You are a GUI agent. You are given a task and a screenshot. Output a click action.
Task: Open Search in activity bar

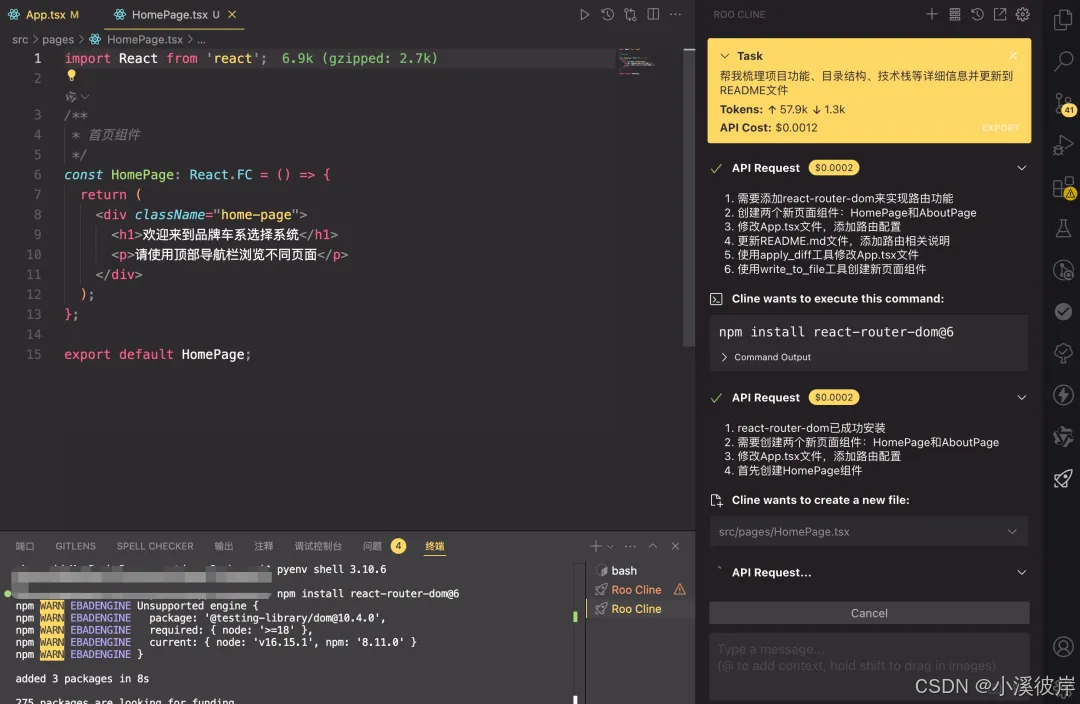(1063, 61)
